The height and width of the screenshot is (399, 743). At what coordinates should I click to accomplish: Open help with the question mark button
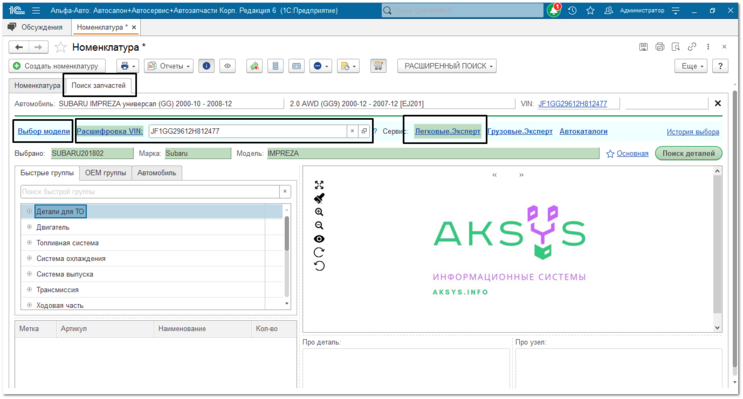720,66
